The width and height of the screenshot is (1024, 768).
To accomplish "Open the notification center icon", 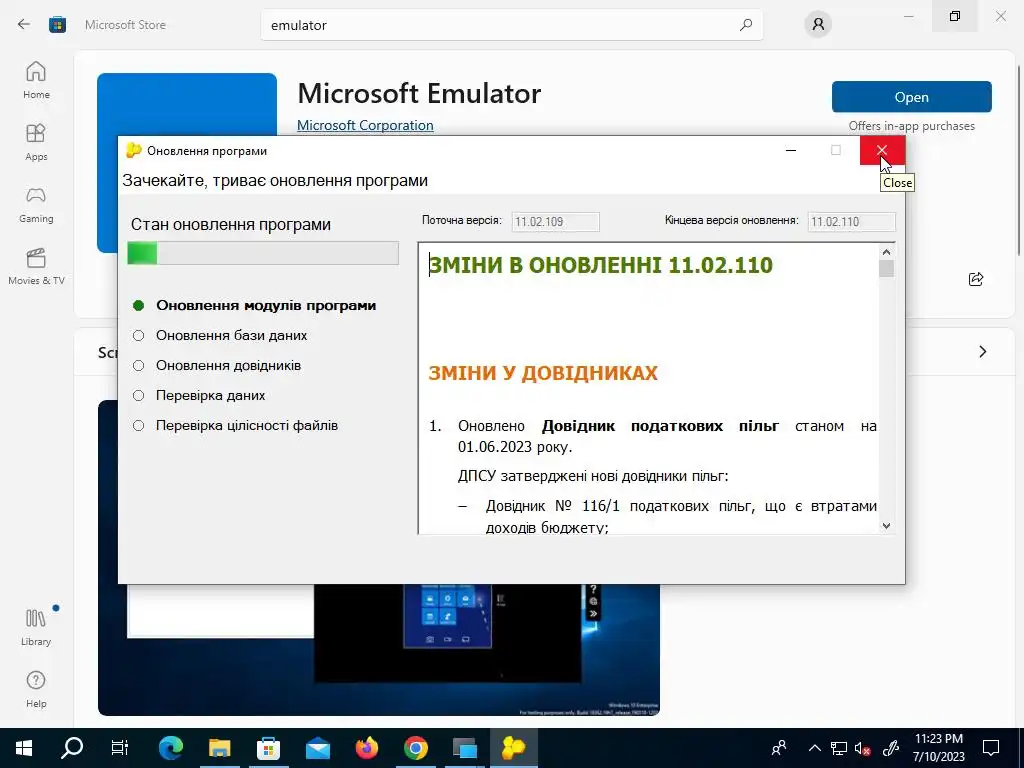I will pos(991,748).
